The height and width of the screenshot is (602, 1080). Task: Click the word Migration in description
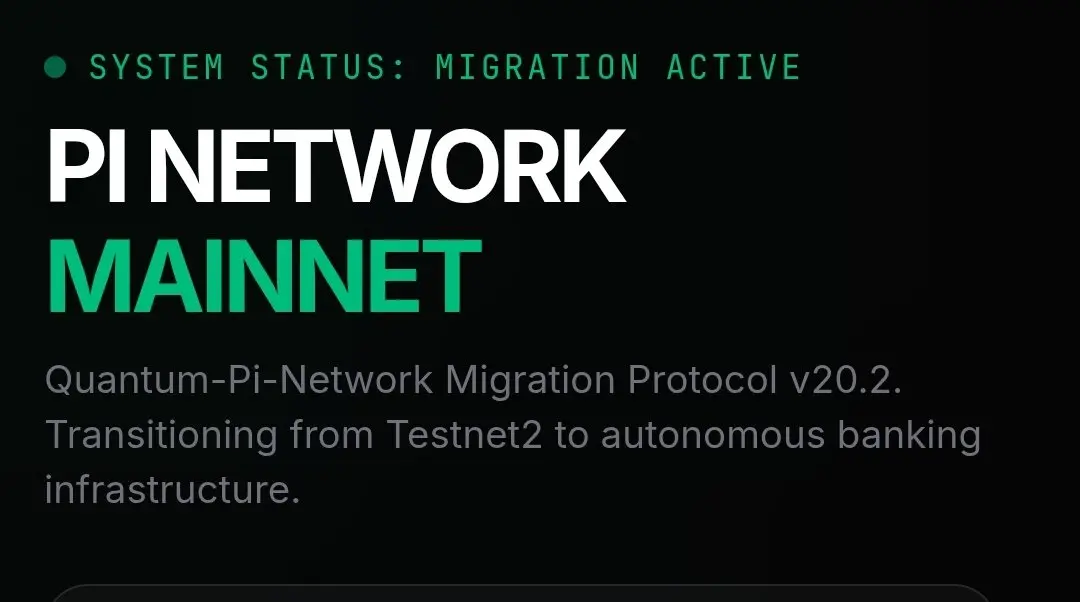pos(530,380)
